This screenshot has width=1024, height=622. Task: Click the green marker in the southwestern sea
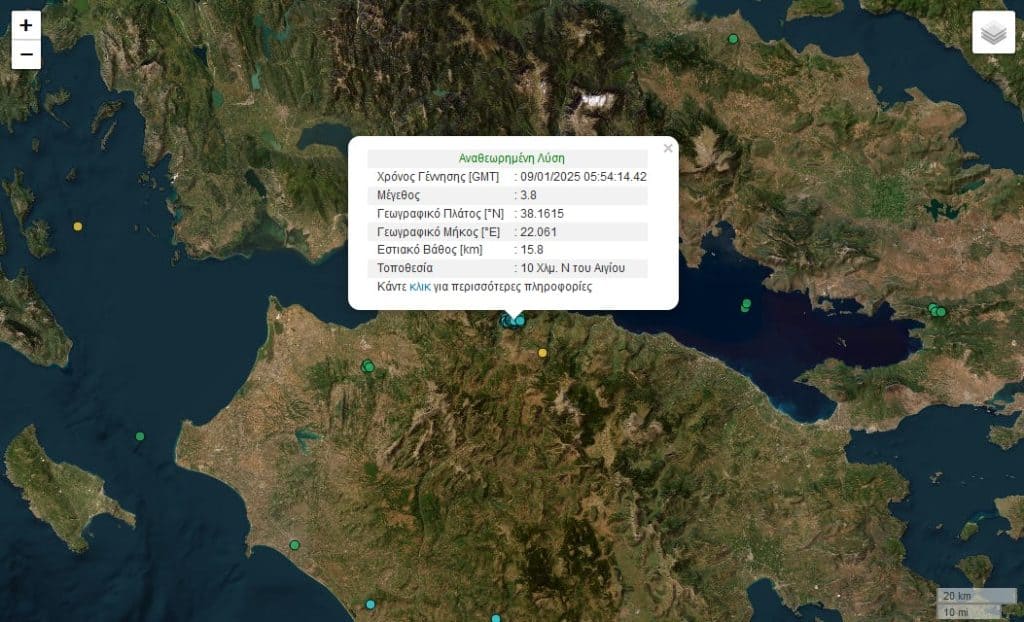[140, 436]
